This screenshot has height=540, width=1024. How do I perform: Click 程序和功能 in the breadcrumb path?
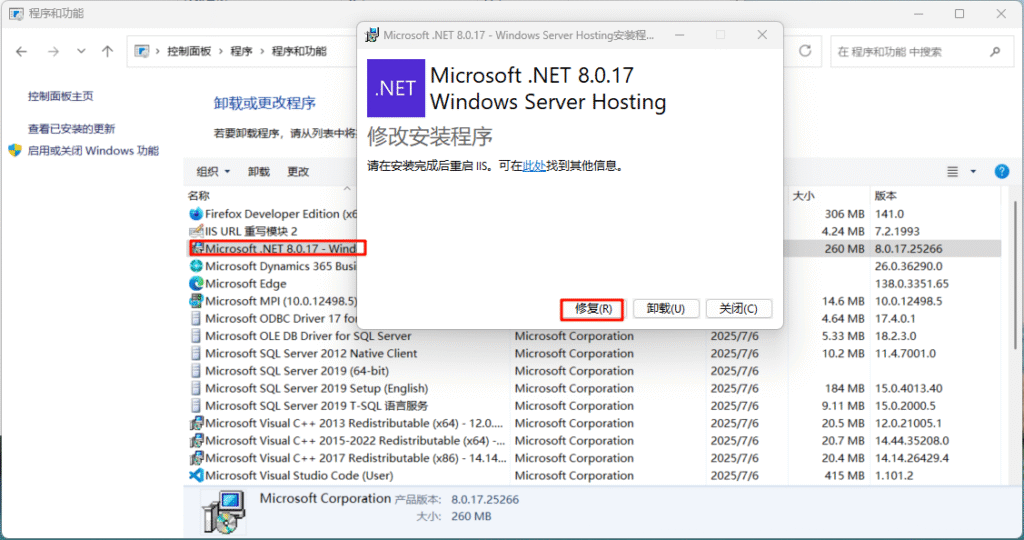[x=299, y=51]
